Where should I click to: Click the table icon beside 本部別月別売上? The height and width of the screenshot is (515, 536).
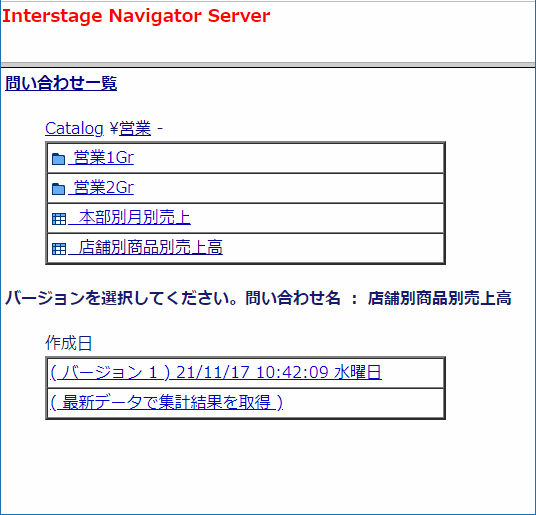58,219
